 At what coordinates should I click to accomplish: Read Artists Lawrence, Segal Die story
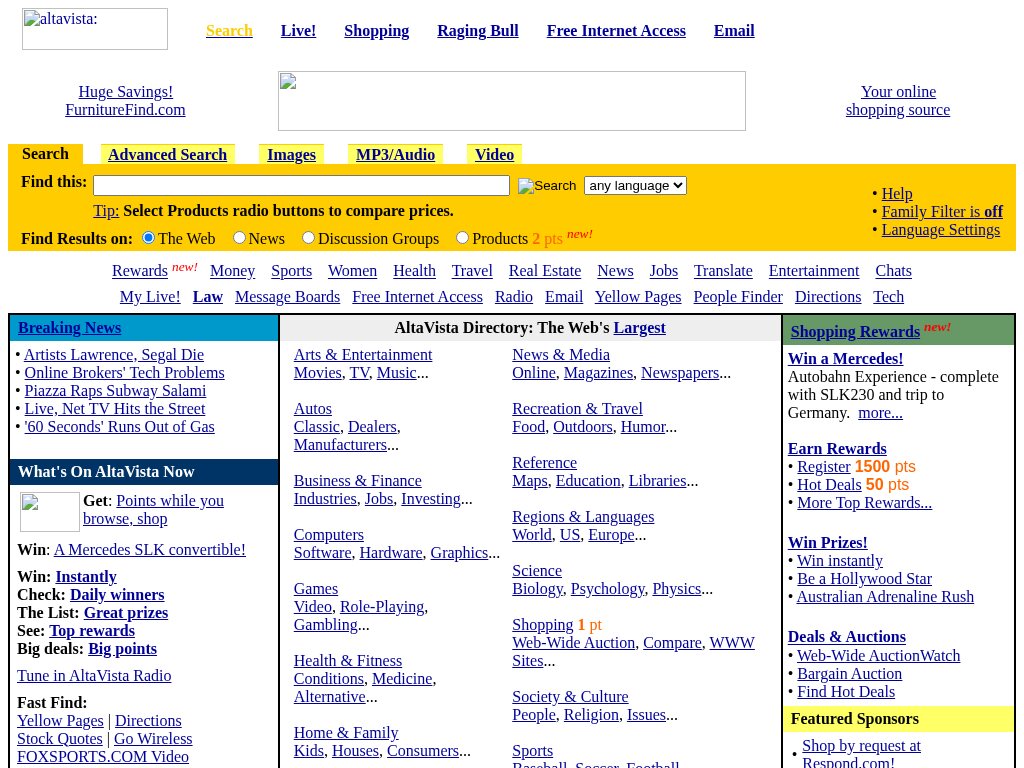tap(114, 355)
